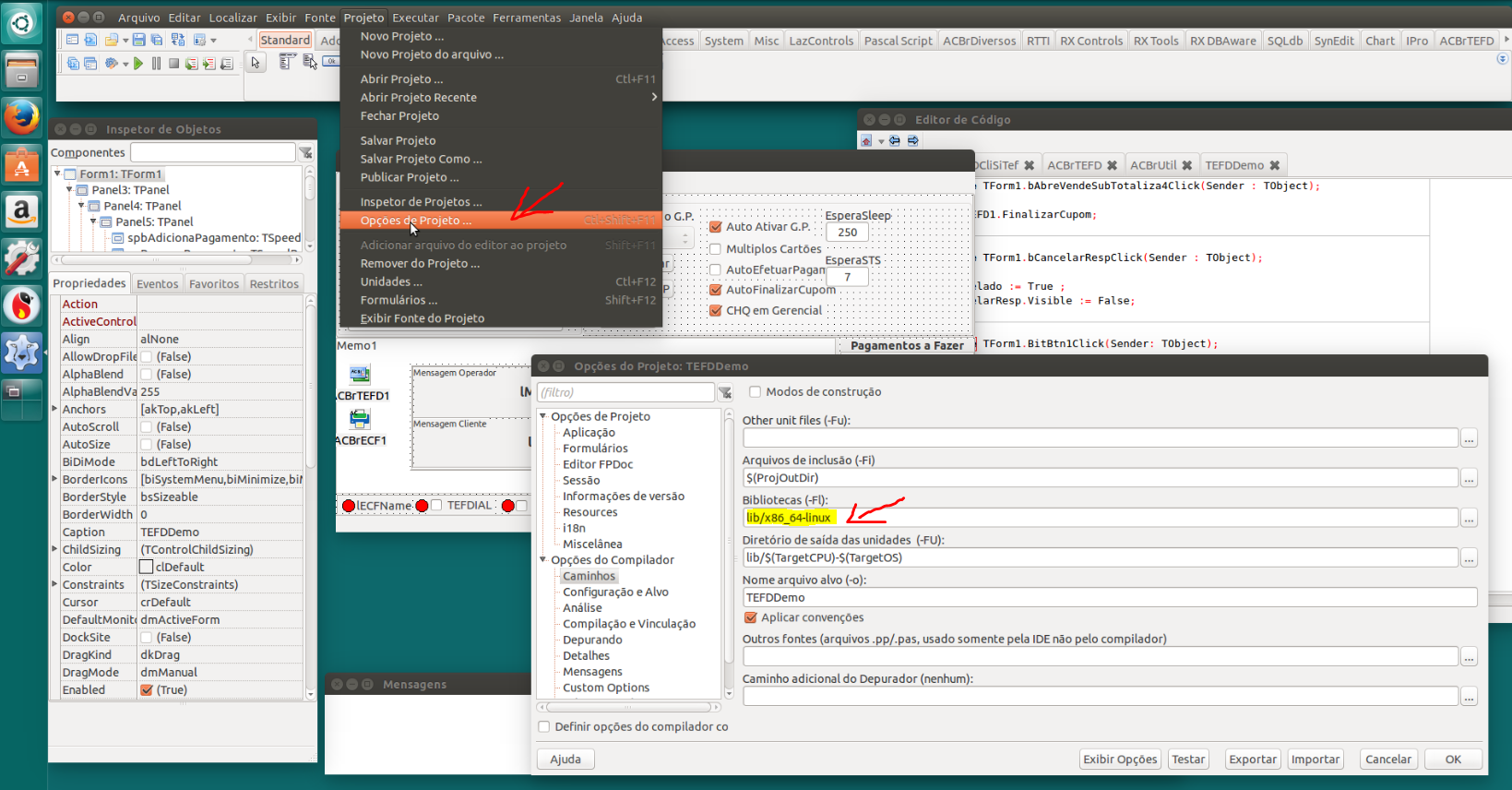Choose Inspetor de Projetos from Projeto menu
This screenshot has width=1512, height=790.
421,201
